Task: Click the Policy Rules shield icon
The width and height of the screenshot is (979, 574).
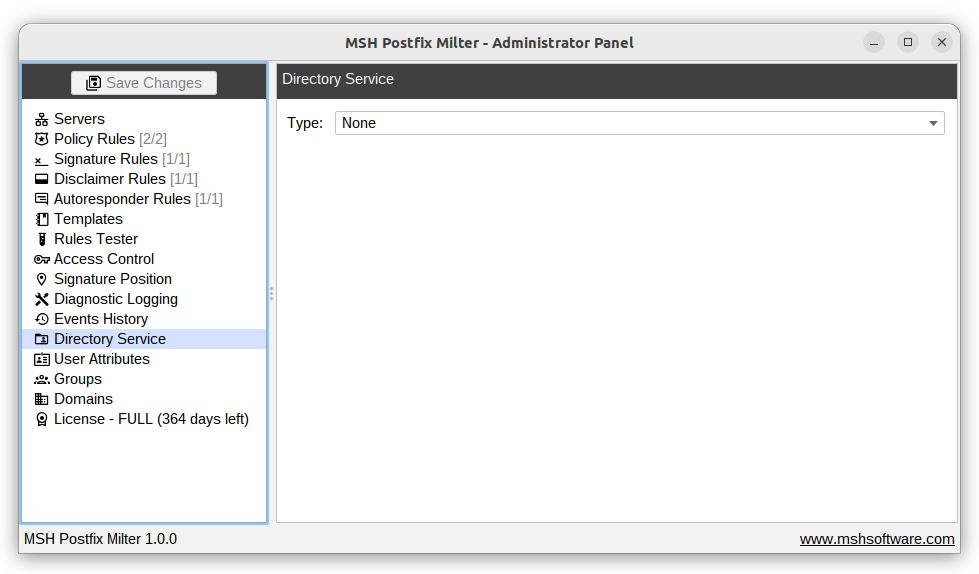Action: click(41, 139)
